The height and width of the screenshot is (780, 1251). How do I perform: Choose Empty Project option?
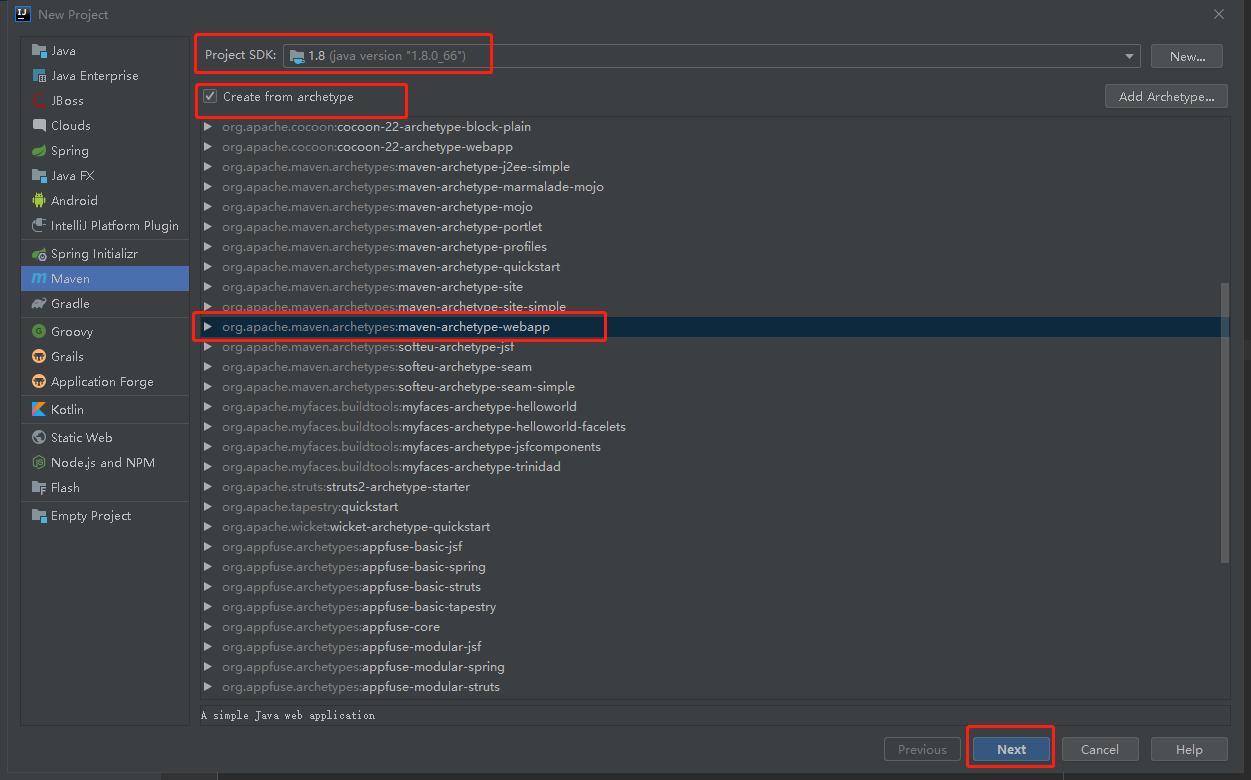(105, 516)
